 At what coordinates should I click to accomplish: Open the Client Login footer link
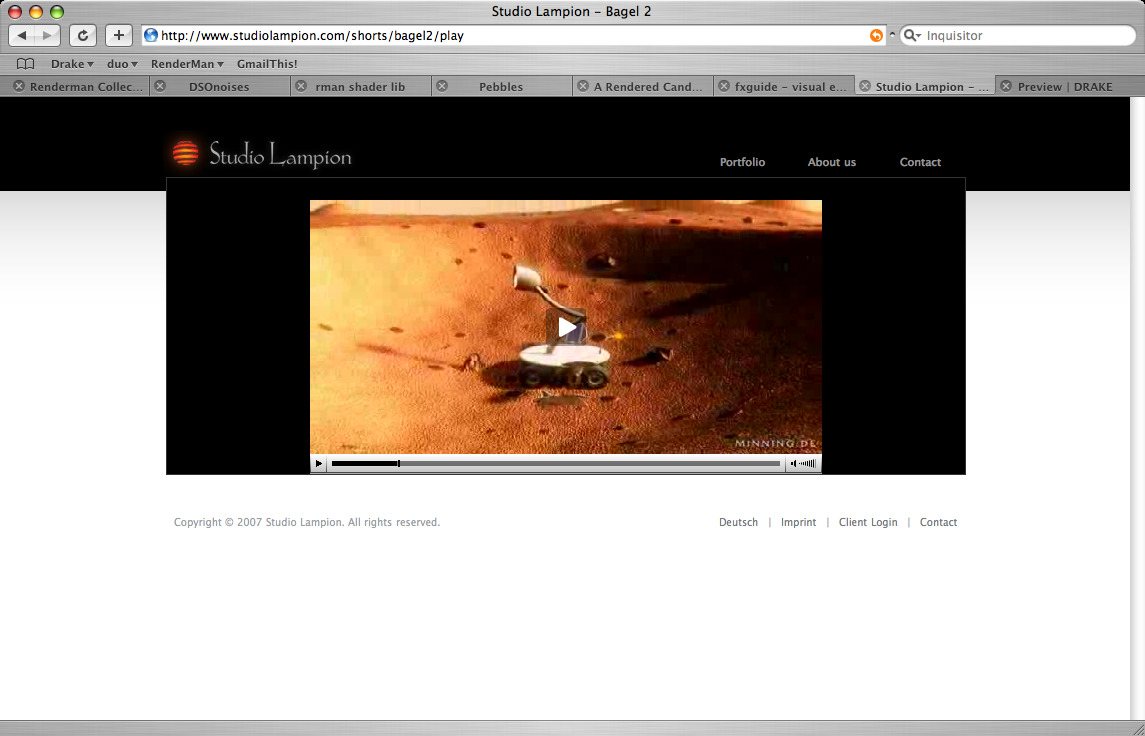click(868, 522)
